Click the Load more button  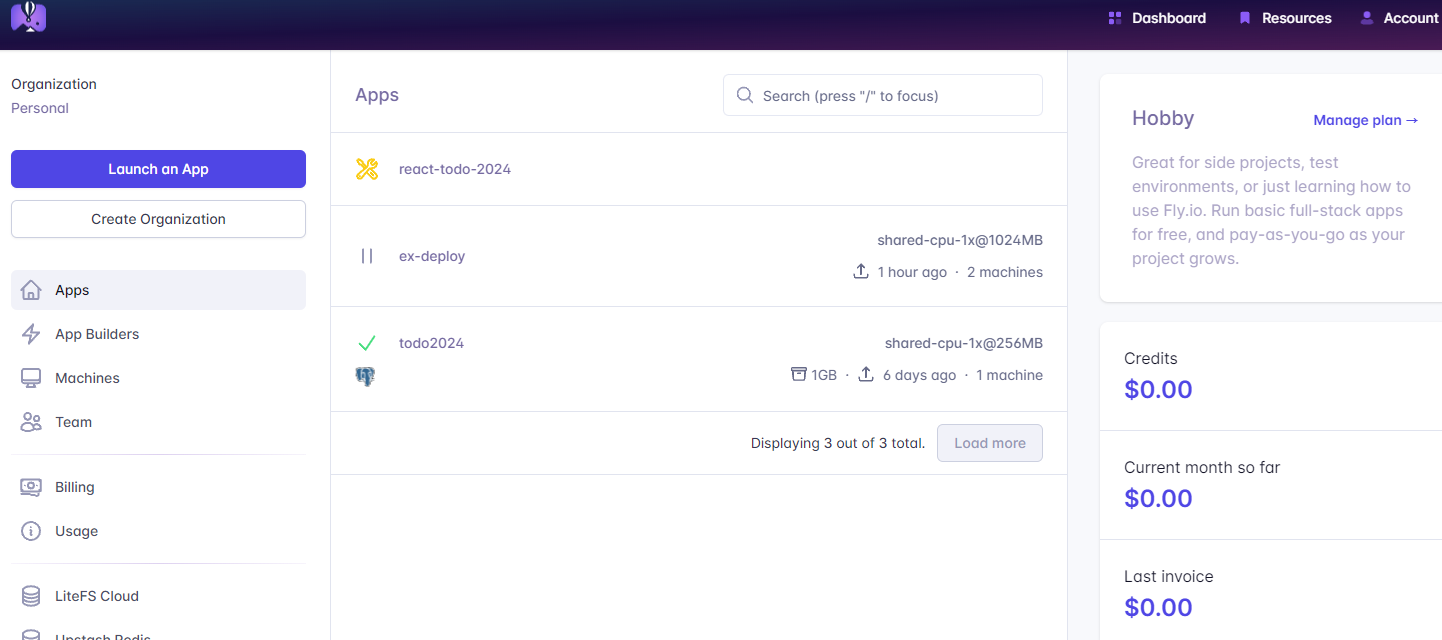[x=990, y=443]
